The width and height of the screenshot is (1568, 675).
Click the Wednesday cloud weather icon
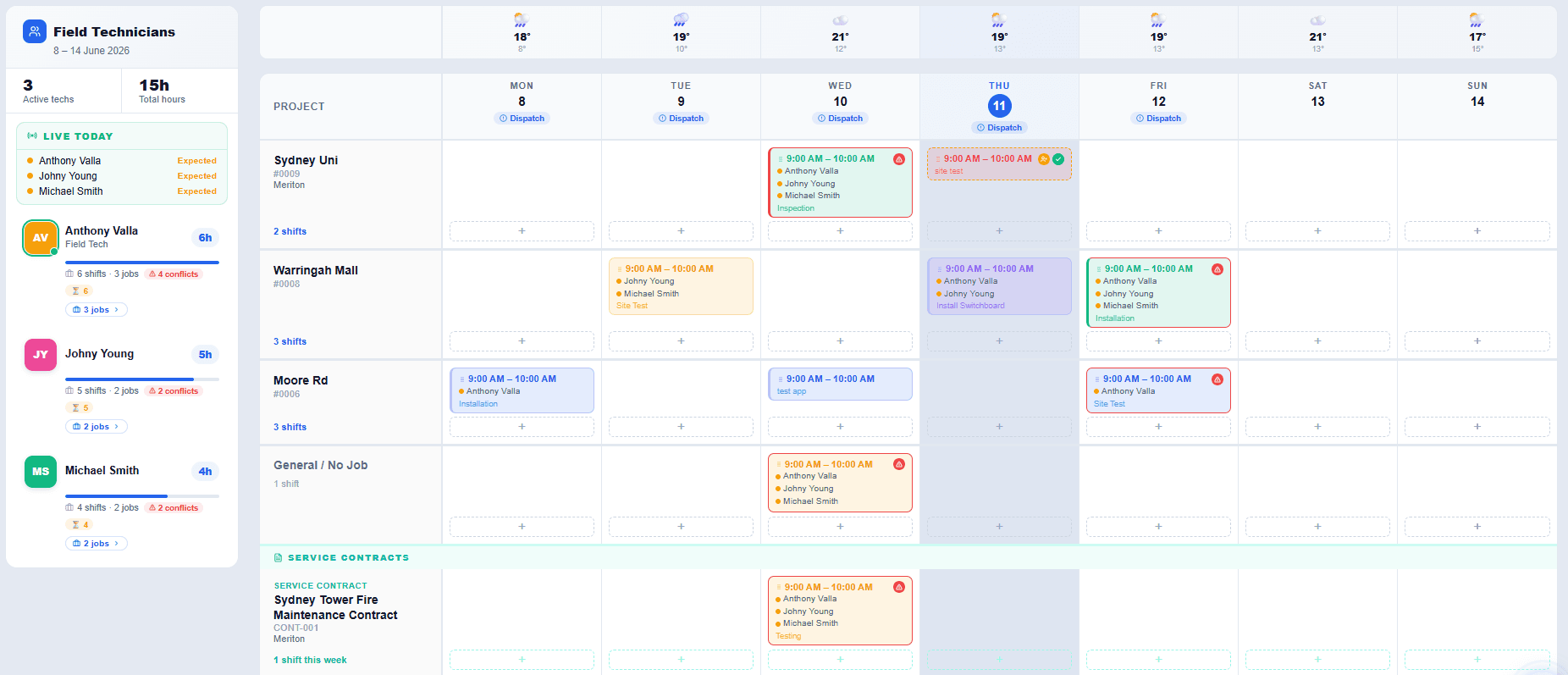pyautogui.click(x=840, y=20)
